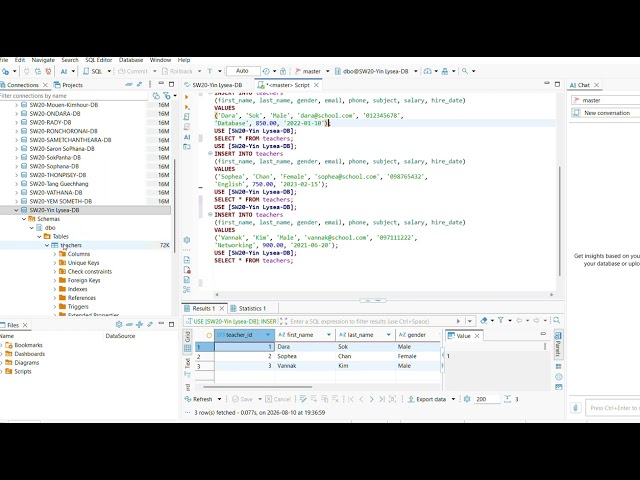Toggle the Panels side button

tap(558, 344)
